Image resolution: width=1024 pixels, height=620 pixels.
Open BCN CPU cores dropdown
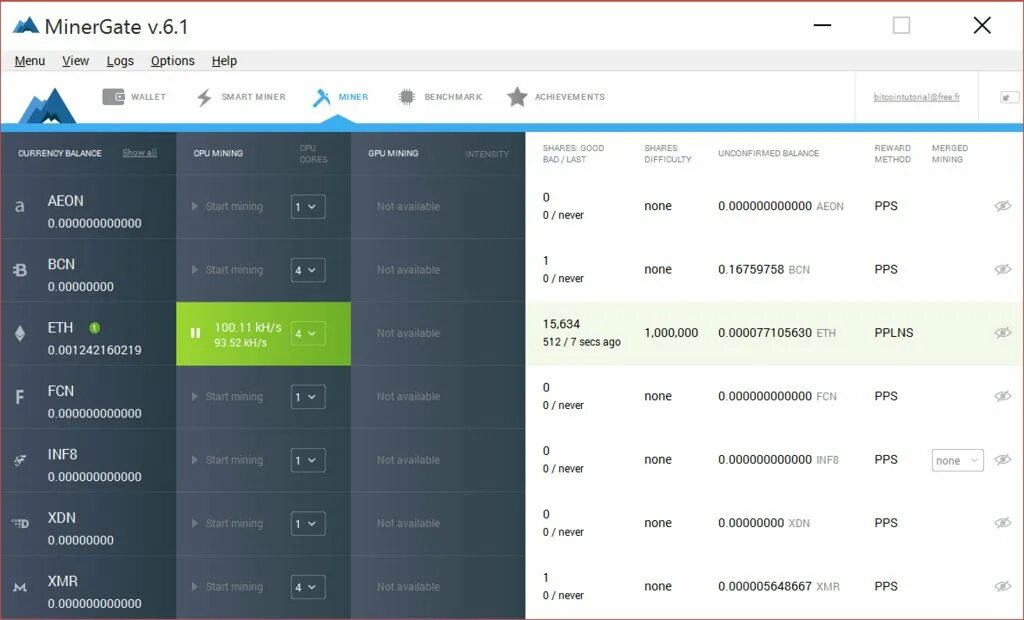[x=308, y=270]
